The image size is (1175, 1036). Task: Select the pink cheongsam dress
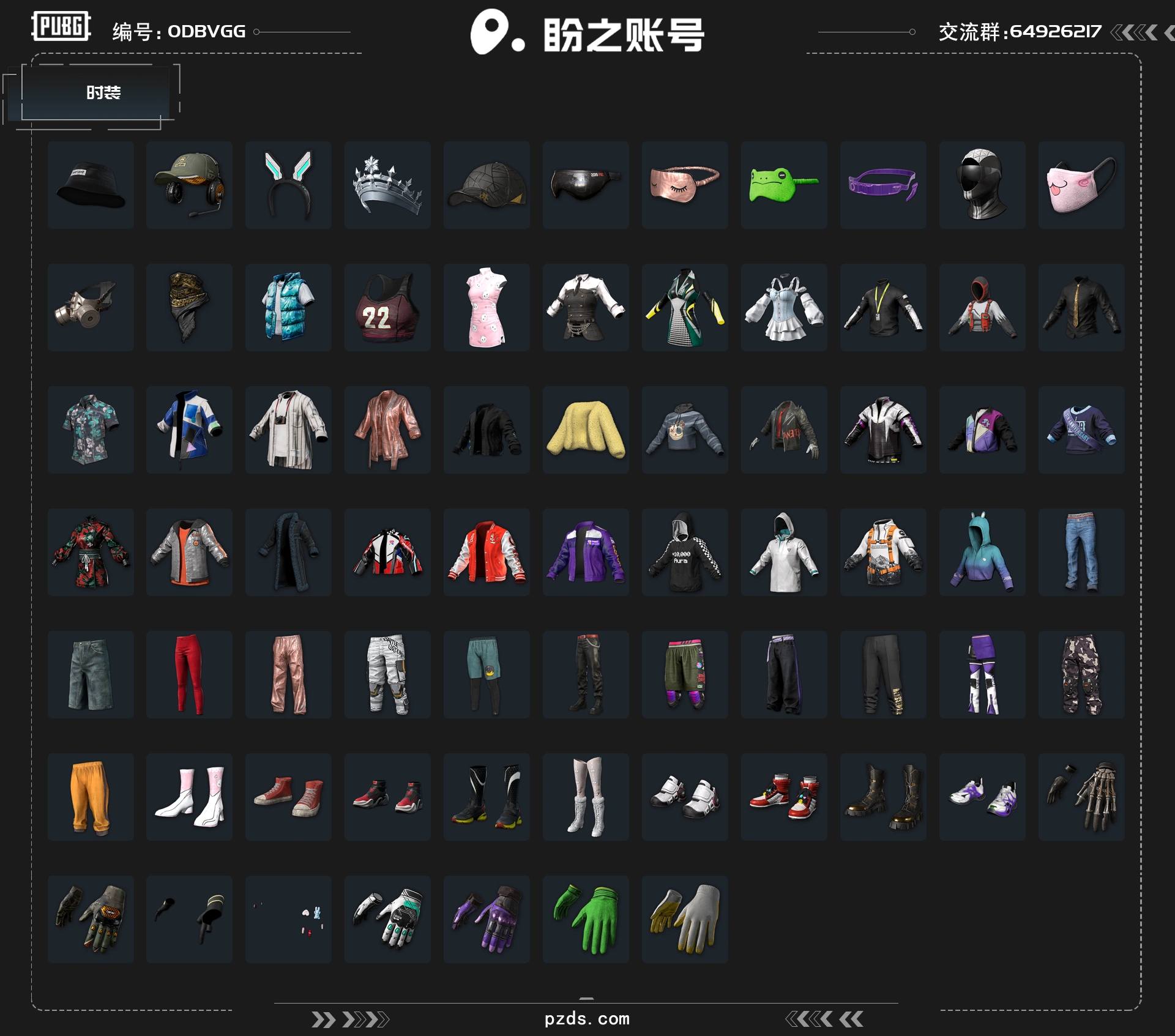(487, 307)
